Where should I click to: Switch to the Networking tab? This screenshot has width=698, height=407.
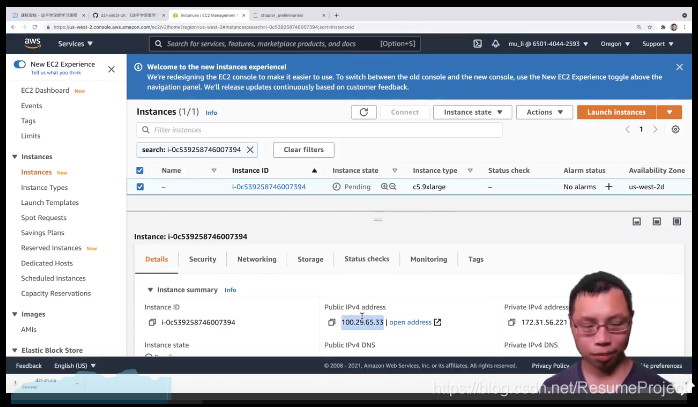257,259
